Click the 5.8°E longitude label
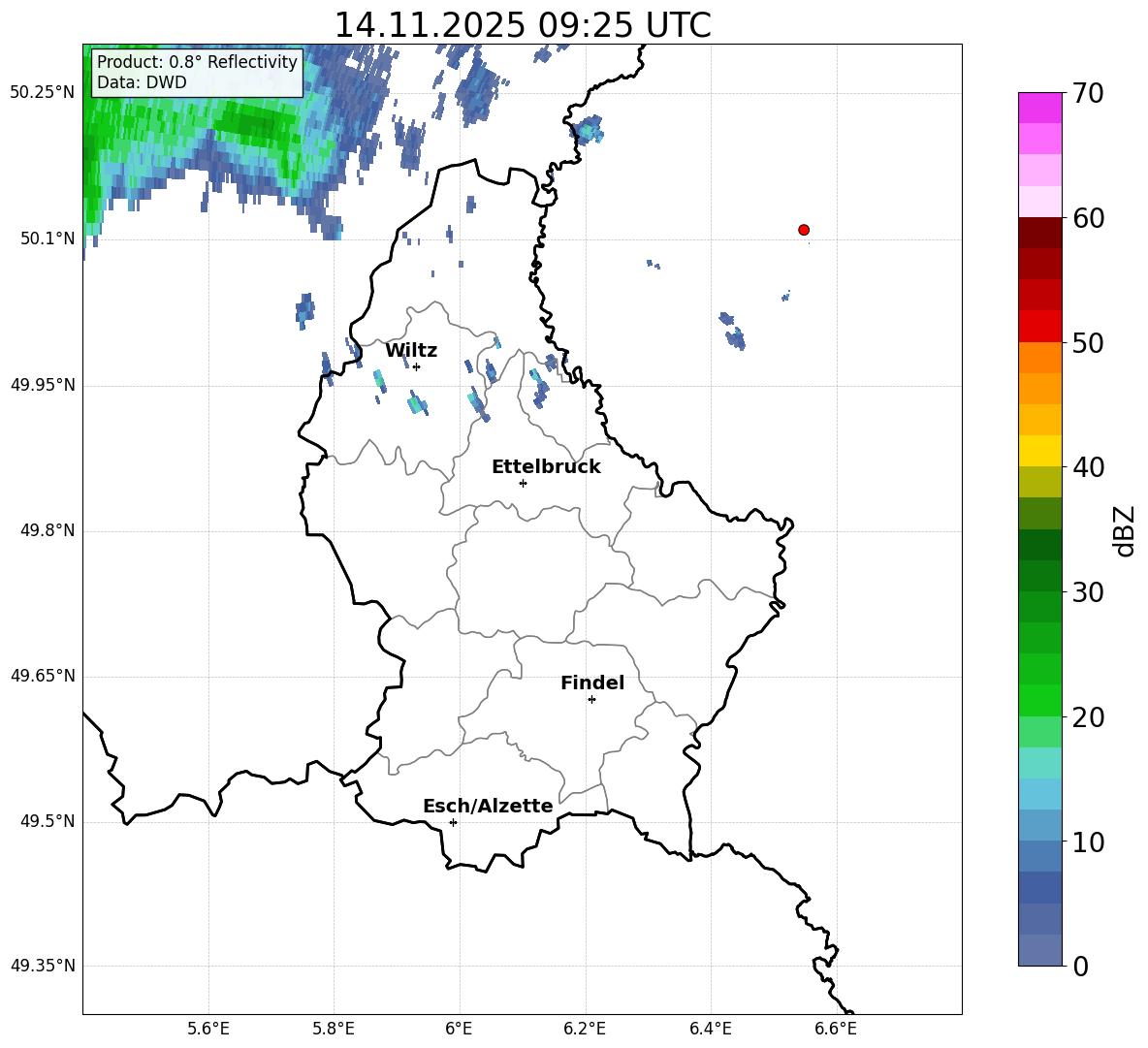The image size is (1148, 1048). 334,1029
